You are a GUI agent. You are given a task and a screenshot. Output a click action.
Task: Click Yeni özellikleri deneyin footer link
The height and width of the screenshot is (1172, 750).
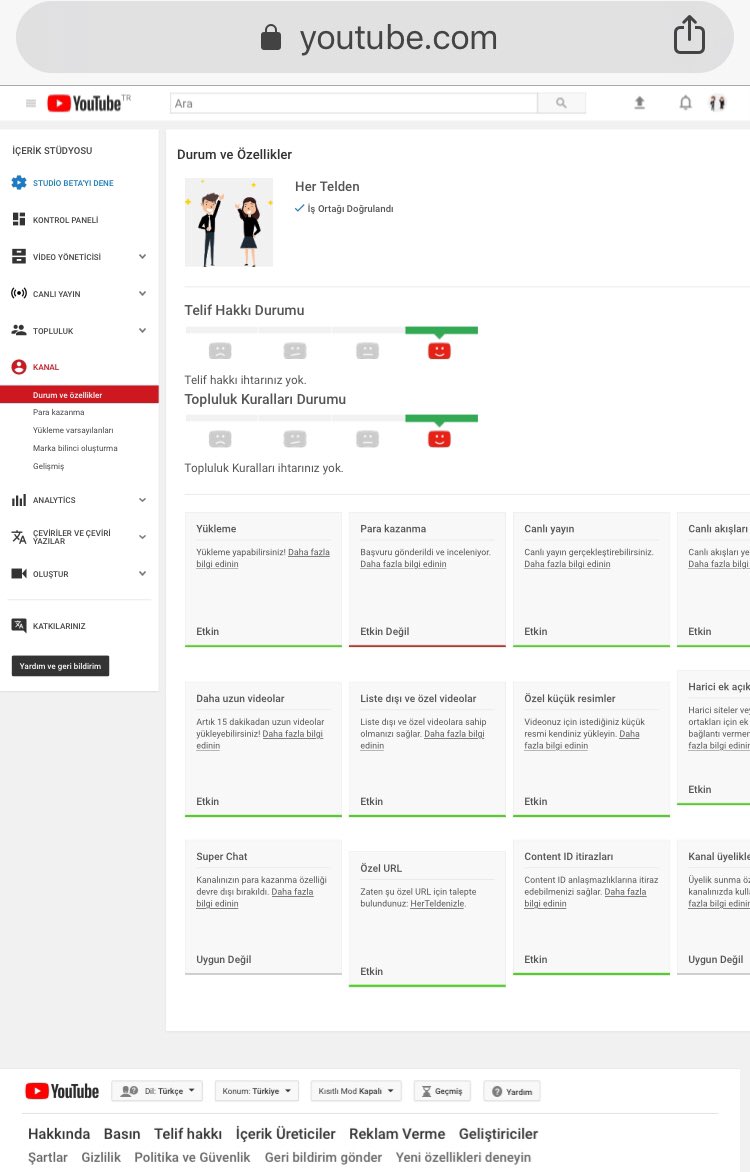(x=463, y=1157)
